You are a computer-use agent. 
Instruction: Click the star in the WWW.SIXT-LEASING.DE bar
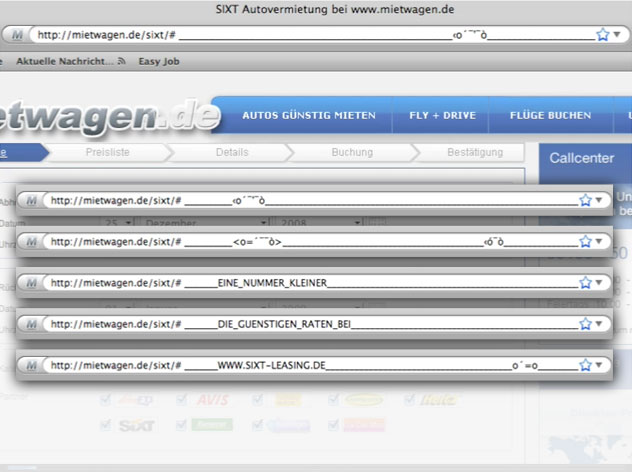click(x=586, y=365)
